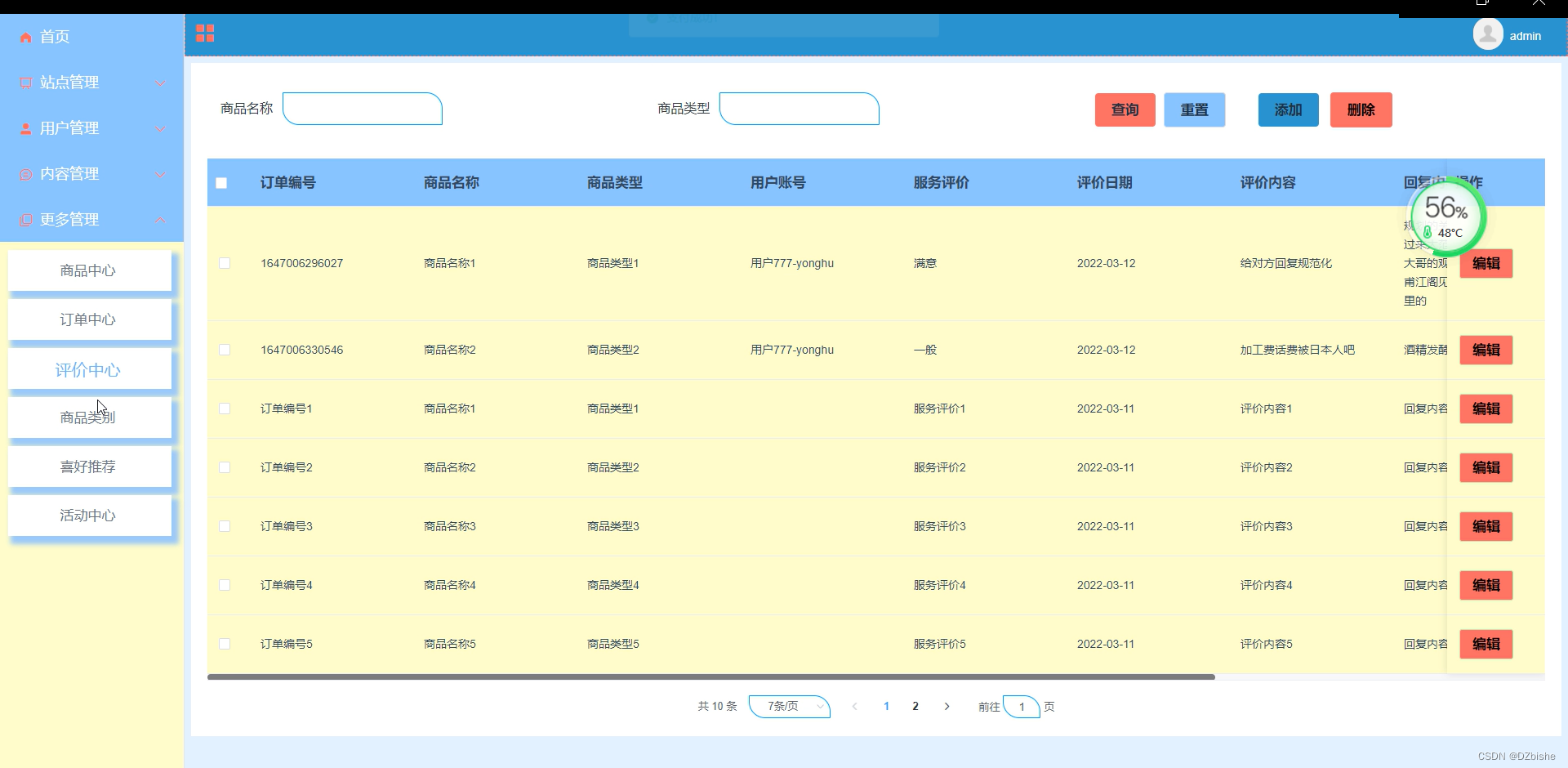Toggle the select-all checkbox in table header
Image resolution: width=1568 pixels, height=768 pixels.
click(x=221, y=183)
